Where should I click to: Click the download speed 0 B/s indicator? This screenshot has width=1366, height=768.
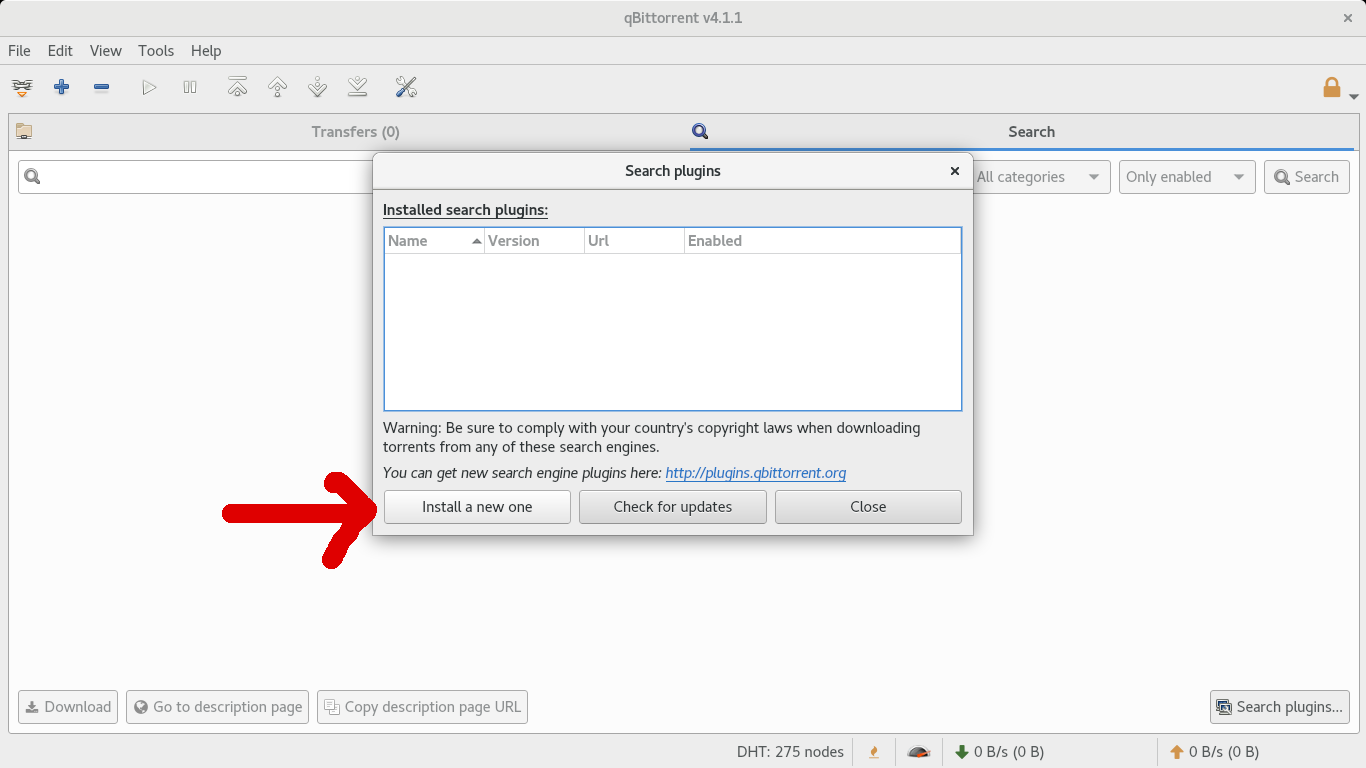[x=1000, y=752]
